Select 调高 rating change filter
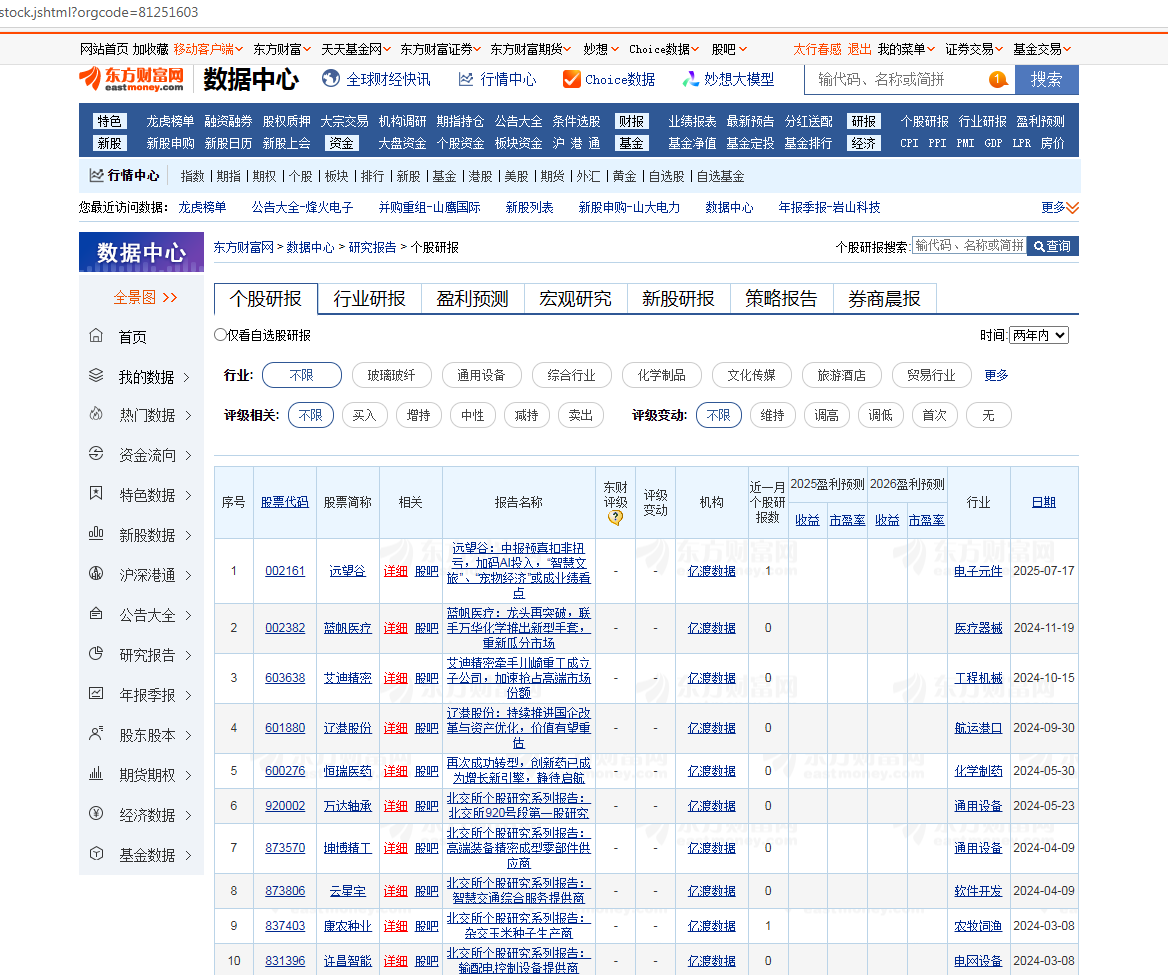Image resolution: width=1168 pixels, height=975 pixels. click(826, 416)
